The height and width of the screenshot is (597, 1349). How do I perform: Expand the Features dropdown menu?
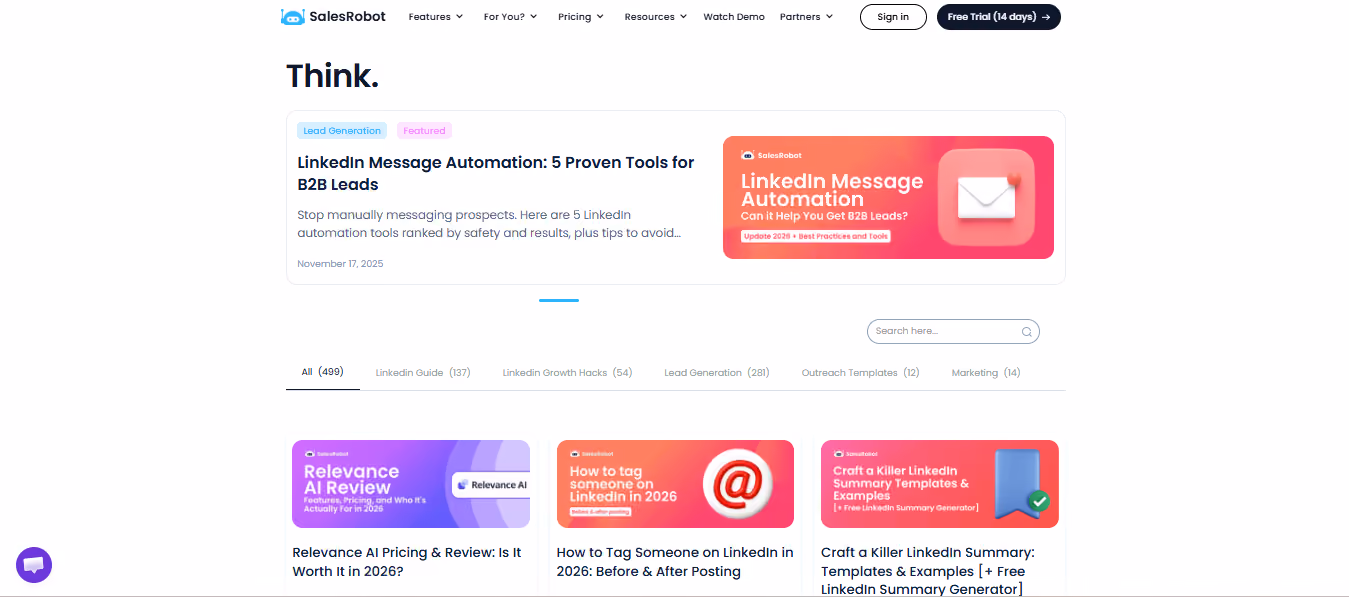pyautogui.click(x=435, y=17)
